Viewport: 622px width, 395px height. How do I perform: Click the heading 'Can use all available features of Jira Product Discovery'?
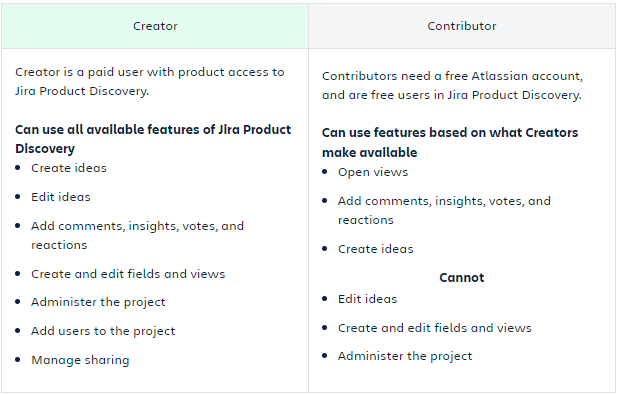[x=153, y=139]
